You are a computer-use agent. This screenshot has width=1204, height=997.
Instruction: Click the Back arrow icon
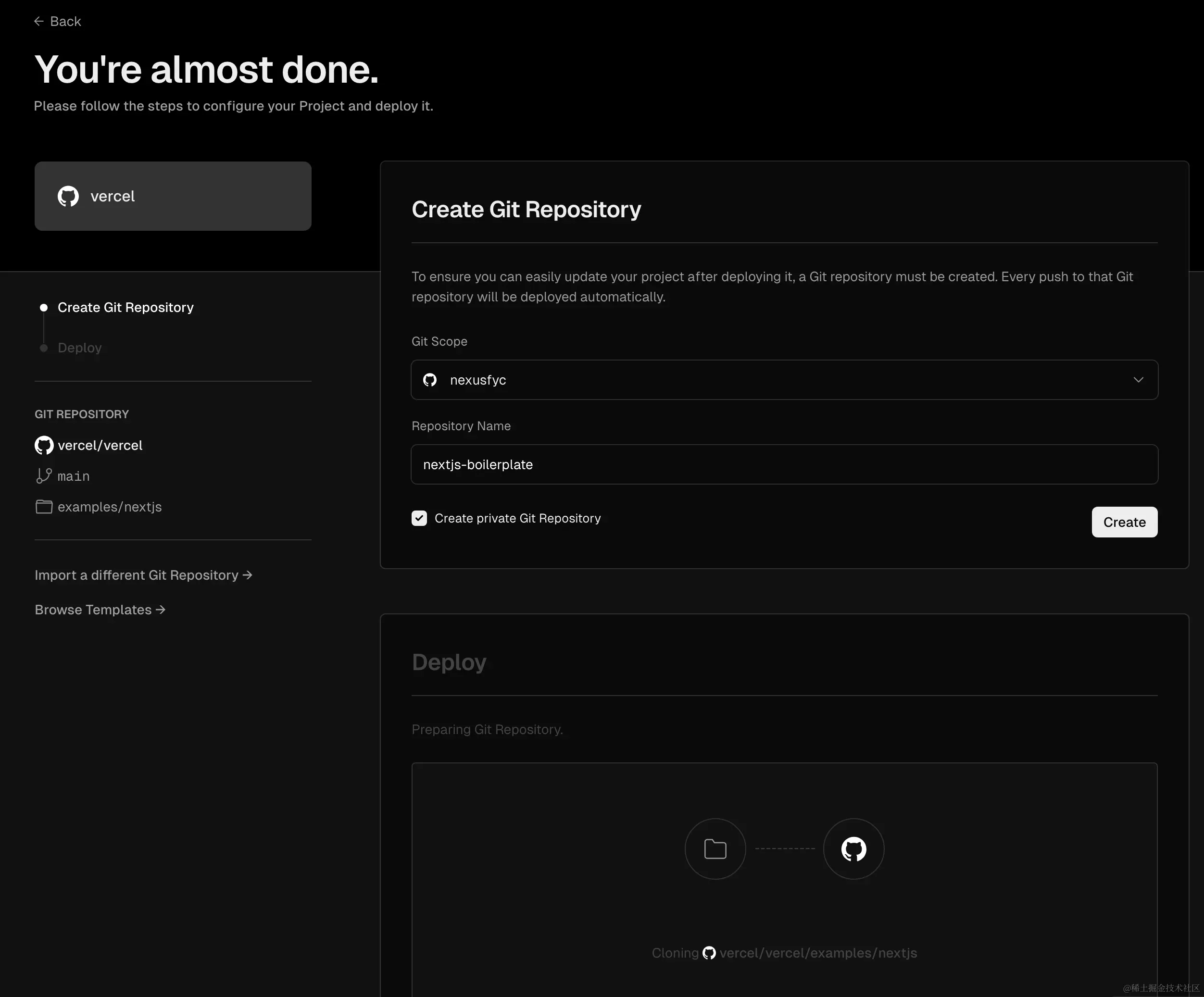click(38, 21)
